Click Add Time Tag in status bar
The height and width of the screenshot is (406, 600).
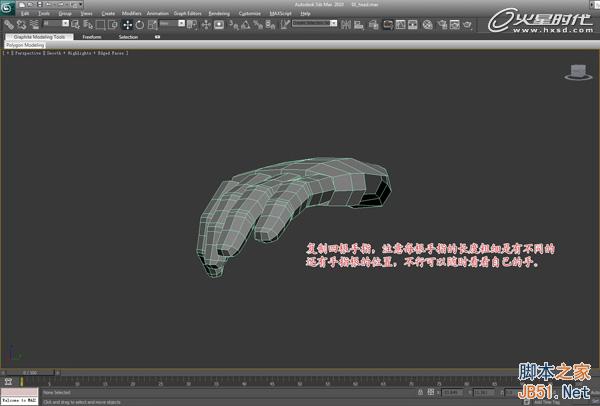click(548, 402)
